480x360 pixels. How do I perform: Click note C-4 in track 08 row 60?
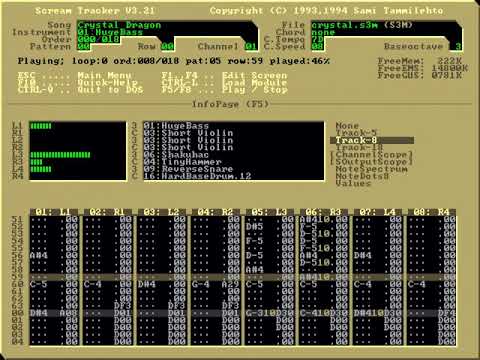[417, 284]
